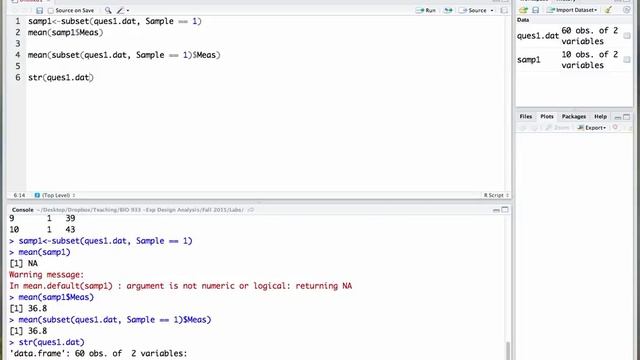The width and height of the screenshot is (640, 360).
Task: Open the Export dropdown in Plots
Action: pos(591,128)
